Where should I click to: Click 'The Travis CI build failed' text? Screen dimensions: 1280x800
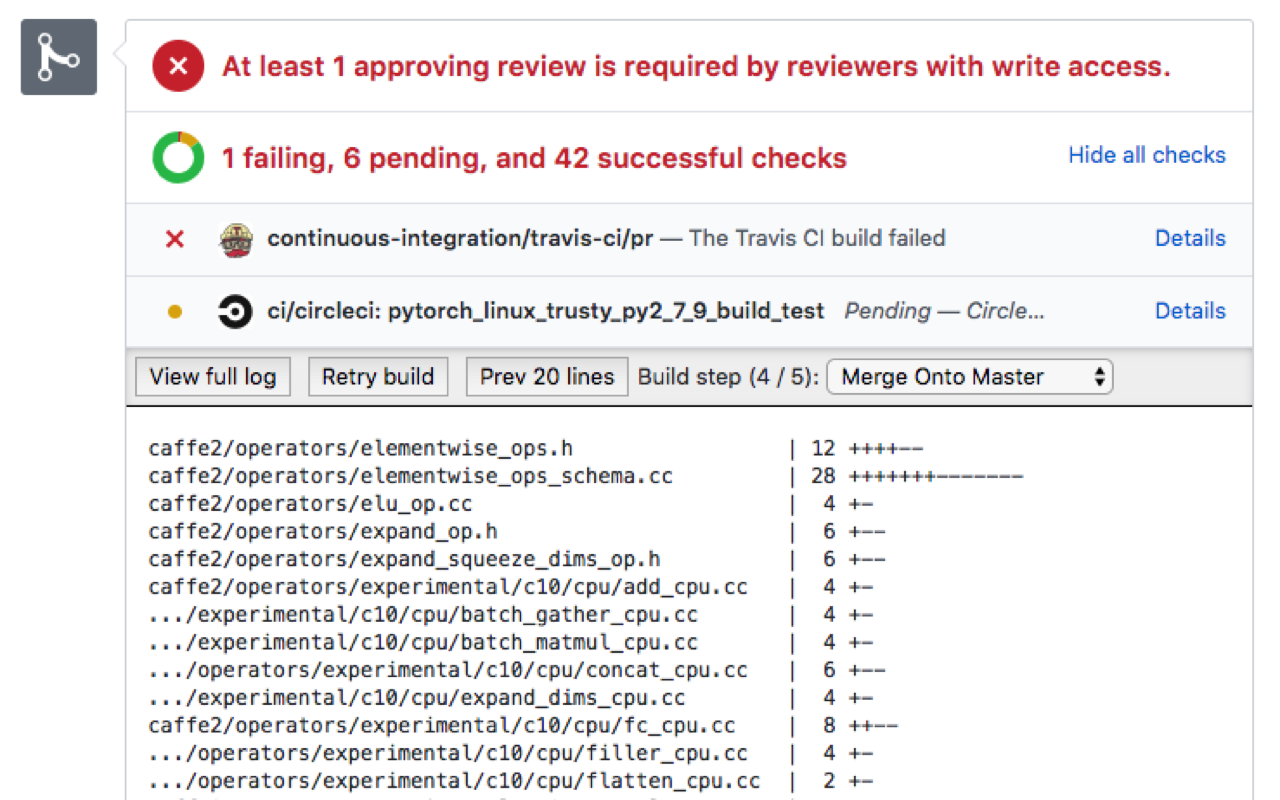pos(817,238)
